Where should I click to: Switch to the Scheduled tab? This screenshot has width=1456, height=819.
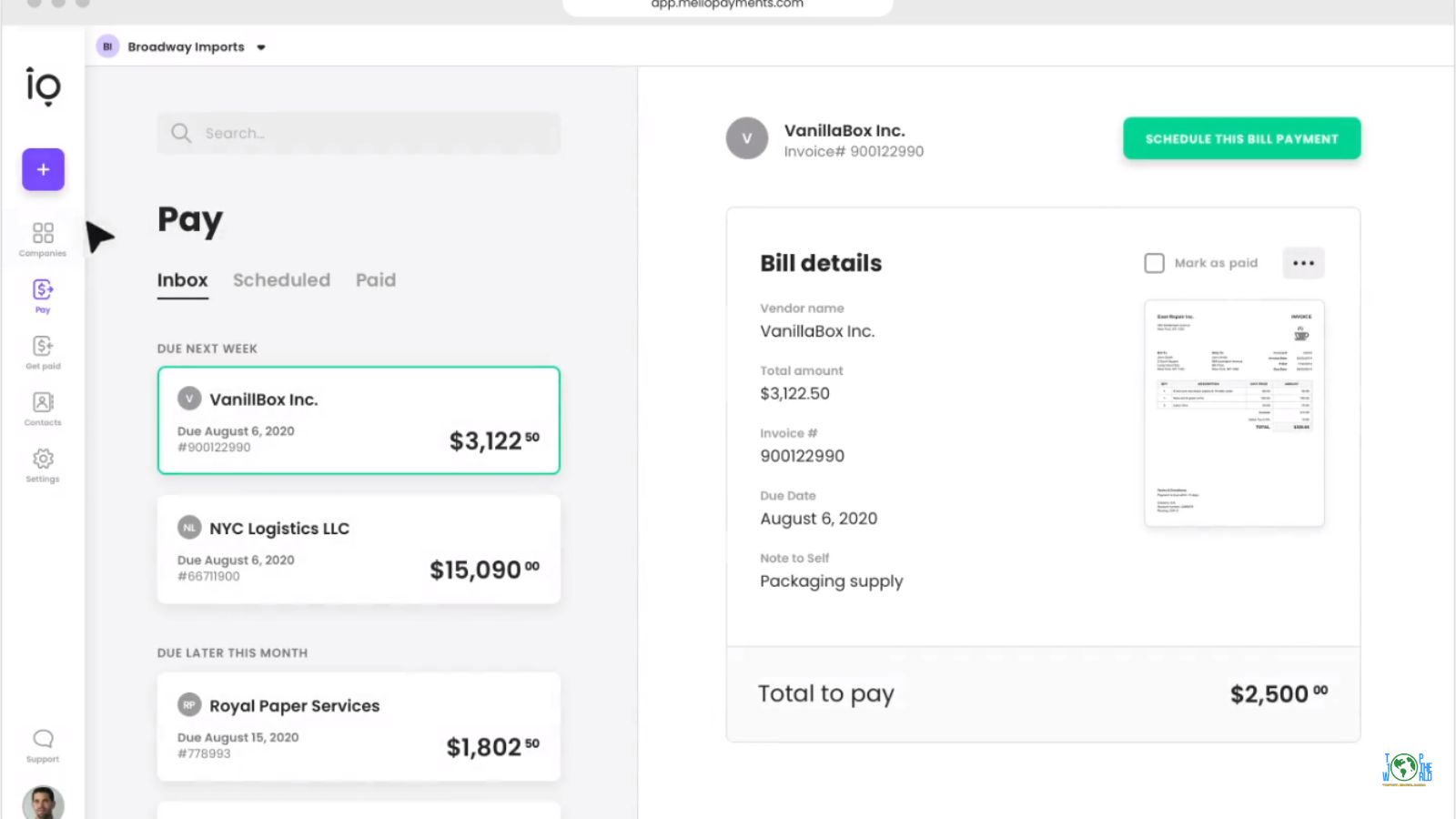[x=281, y=280]
